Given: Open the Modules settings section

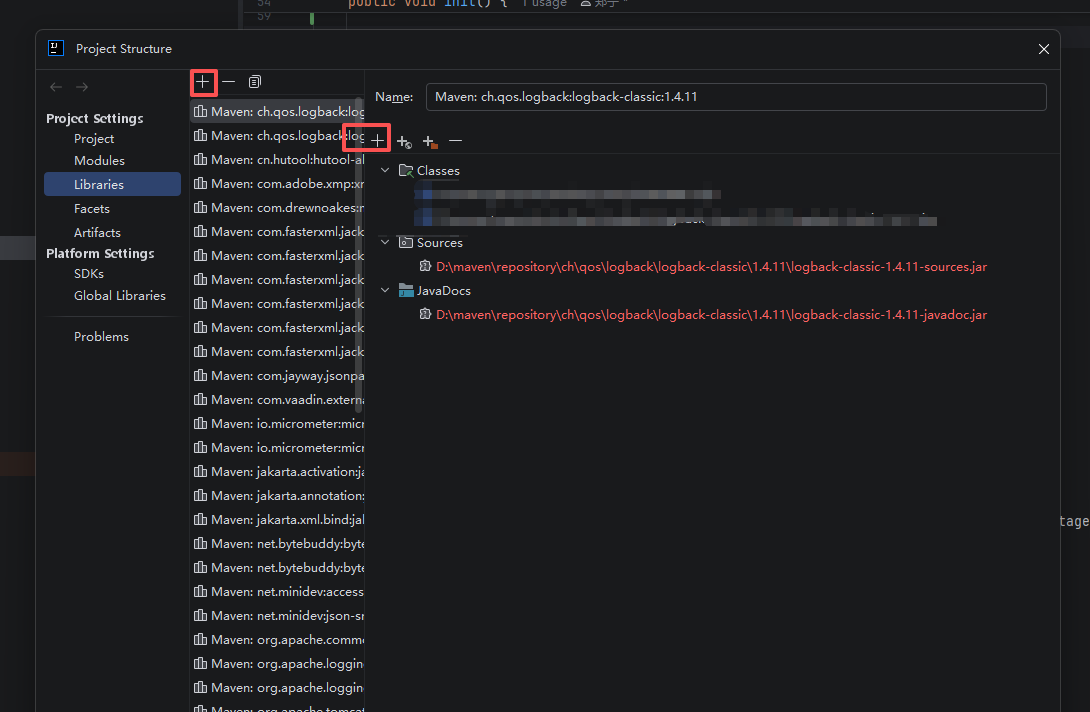Looking at the screenshot, I should [99, 160].
